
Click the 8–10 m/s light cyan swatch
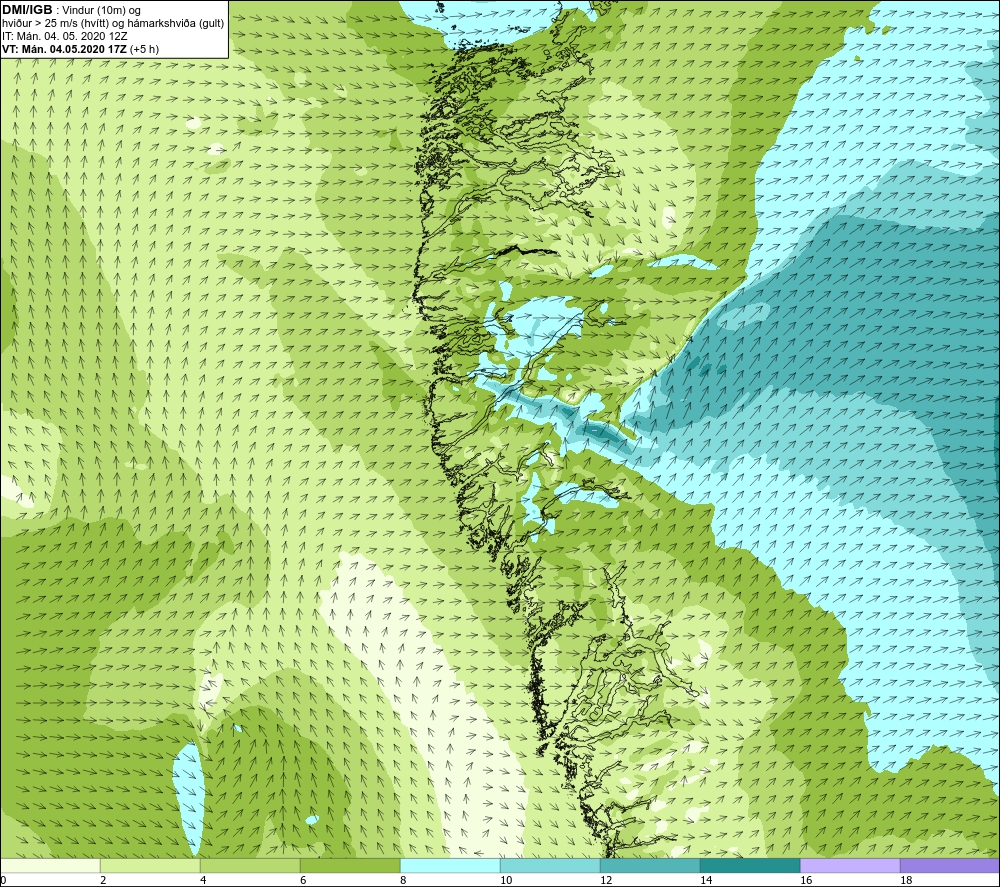pyautogui.click(x=450, y=865)
